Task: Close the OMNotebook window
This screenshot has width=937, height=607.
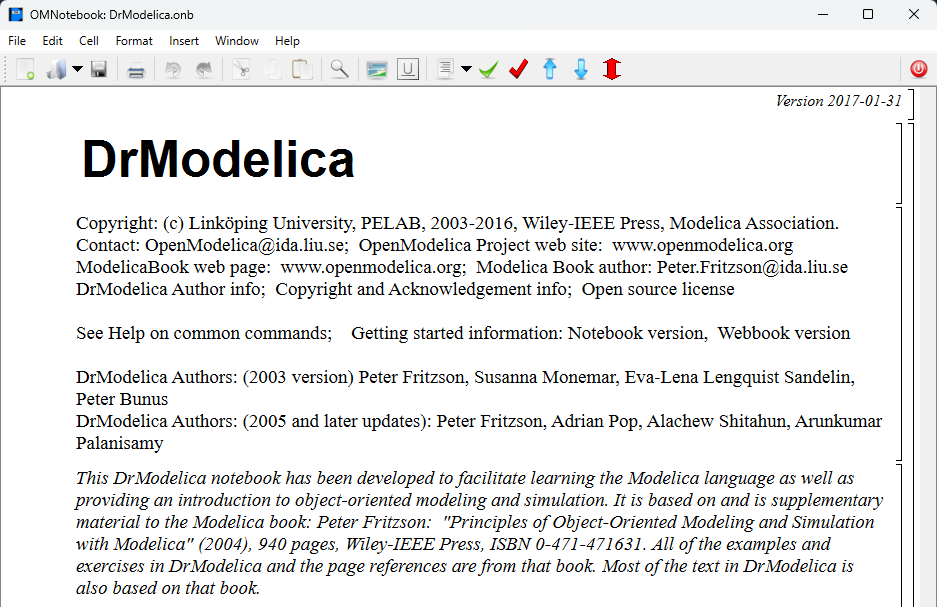Action: 914,14
